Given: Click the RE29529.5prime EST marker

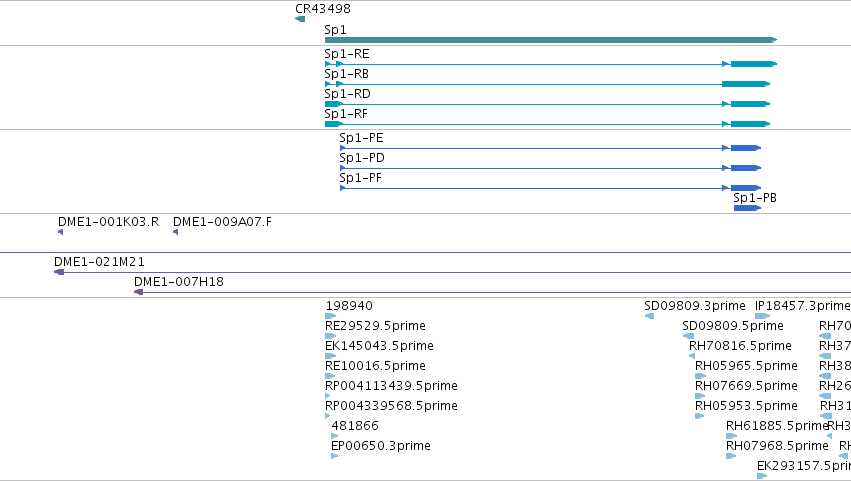Looking at the screenshot, I should 331,336.
